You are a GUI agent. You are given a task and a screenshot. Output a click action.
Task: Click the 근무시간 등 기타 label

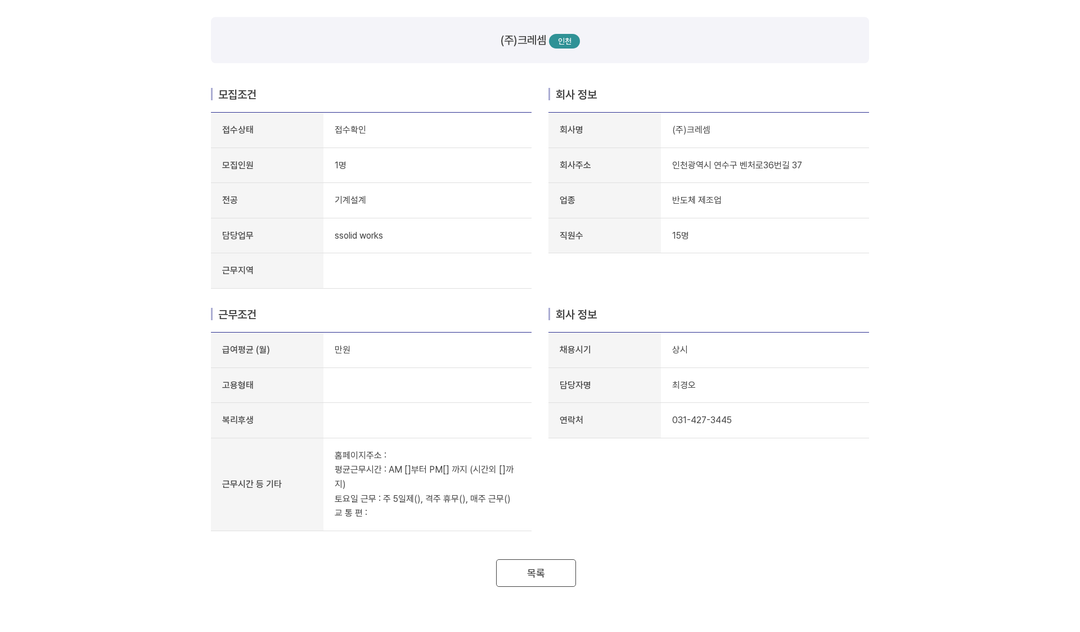tap(251, 484)
